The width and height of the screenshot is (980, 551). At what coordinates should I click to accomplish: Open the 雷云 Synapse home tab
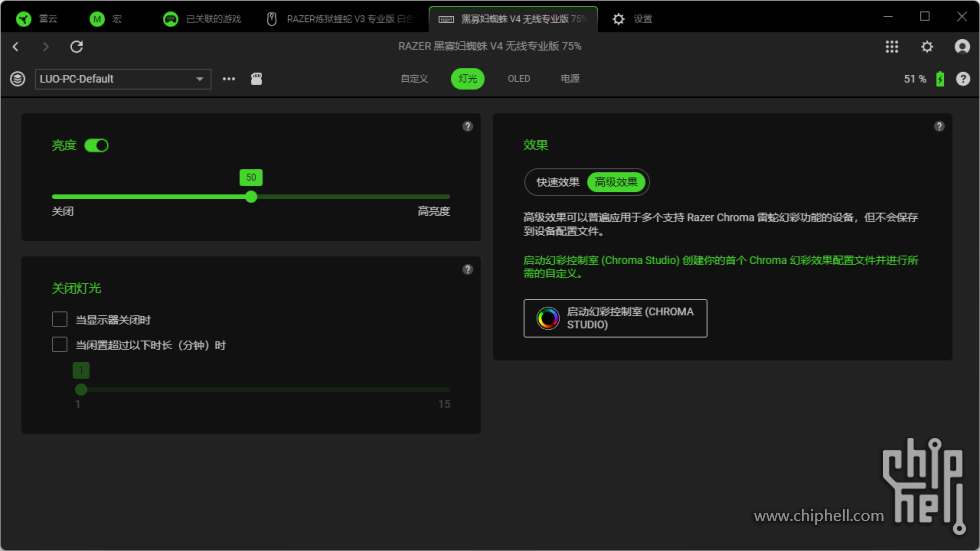[37, 19]
